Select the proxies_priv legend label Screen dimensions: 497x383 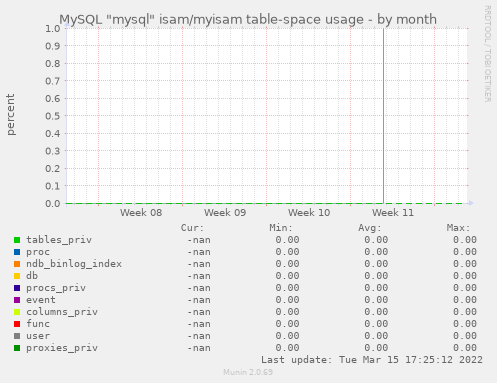[x=62, y=348]
